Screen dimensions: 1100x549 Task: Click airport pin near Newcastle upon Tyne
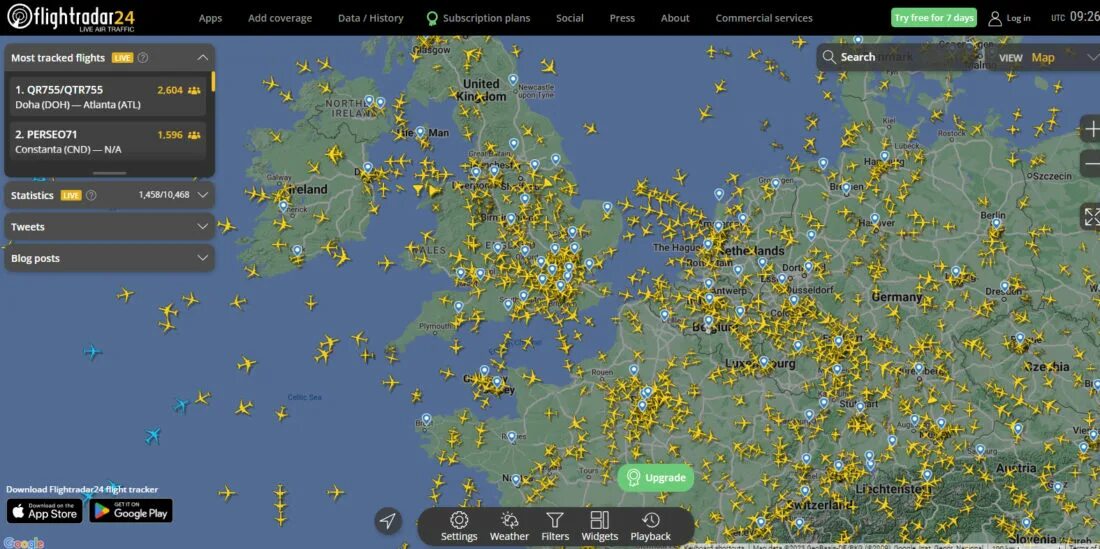[x=513, y=79]
